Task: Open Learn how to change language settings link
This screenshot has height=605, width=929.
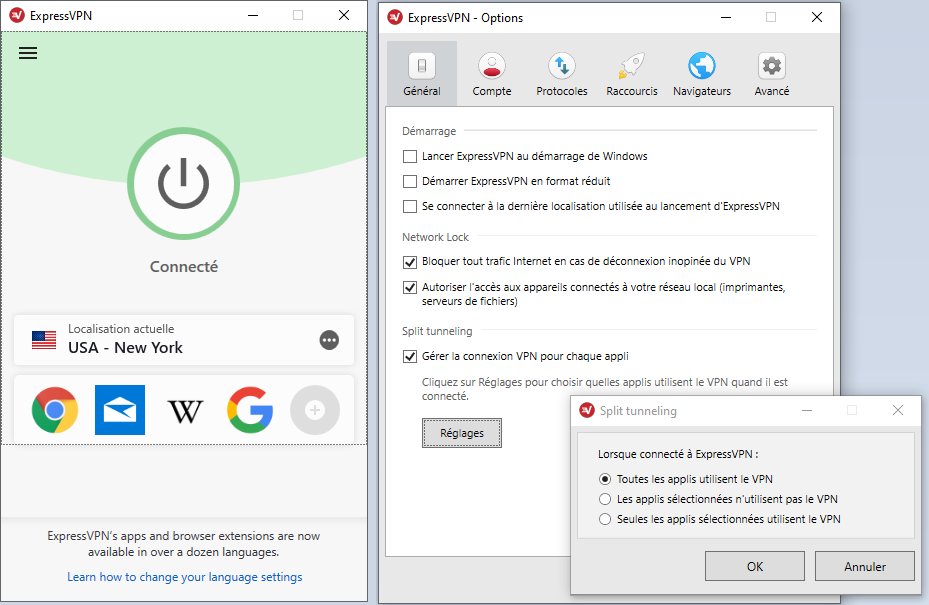Action: click(184, 577)
